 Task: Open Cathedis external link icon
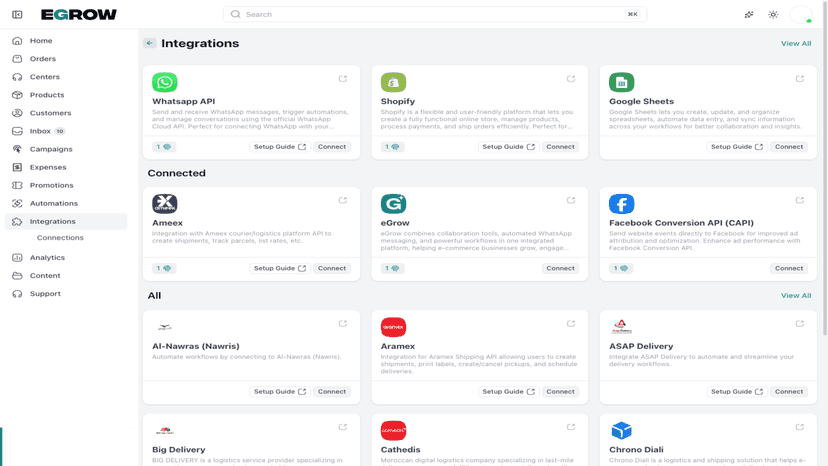pyautogui.click(x=571, y=427)
